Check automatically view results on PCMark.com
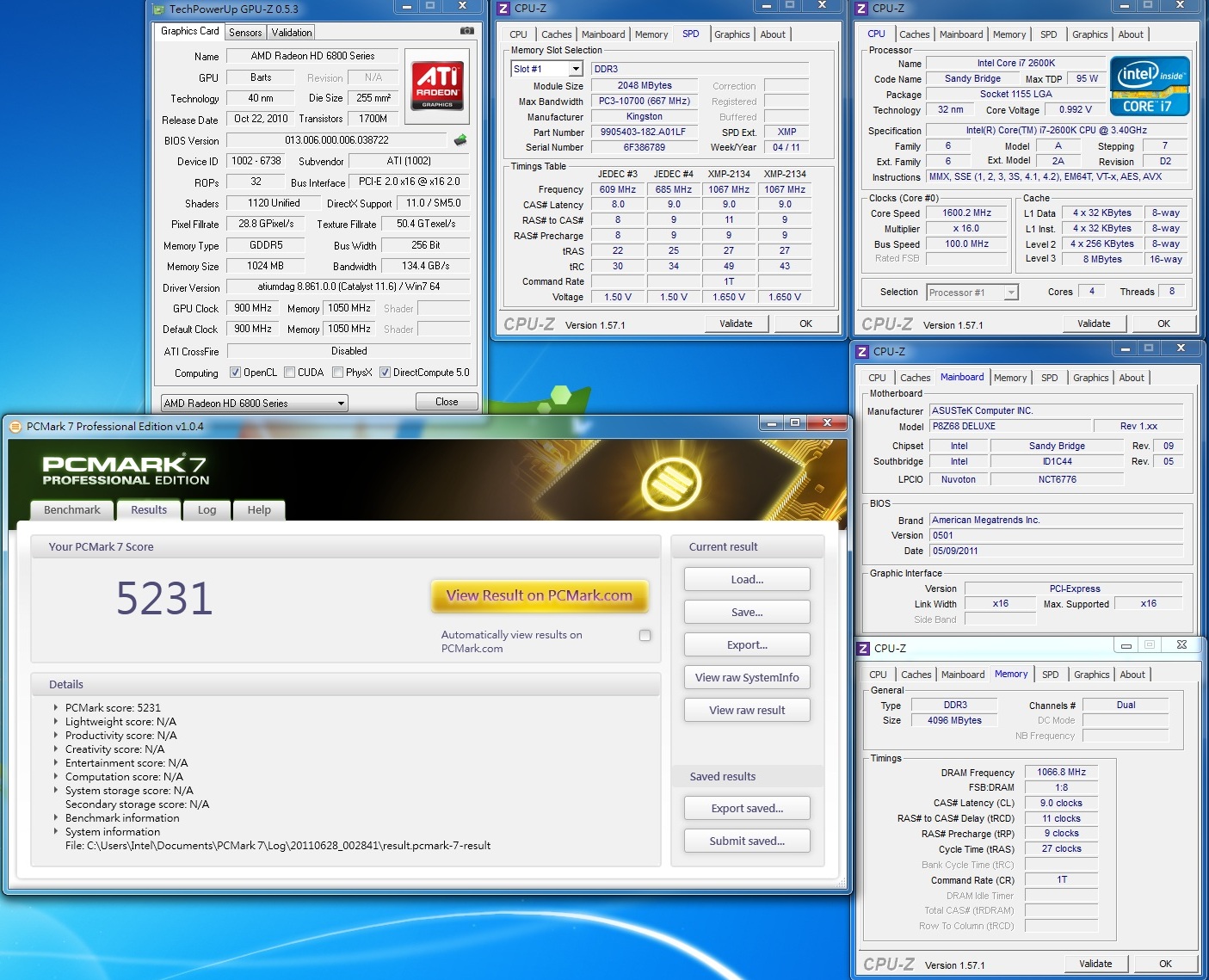This screenshot has height=980, width=1209. (645, 635)
